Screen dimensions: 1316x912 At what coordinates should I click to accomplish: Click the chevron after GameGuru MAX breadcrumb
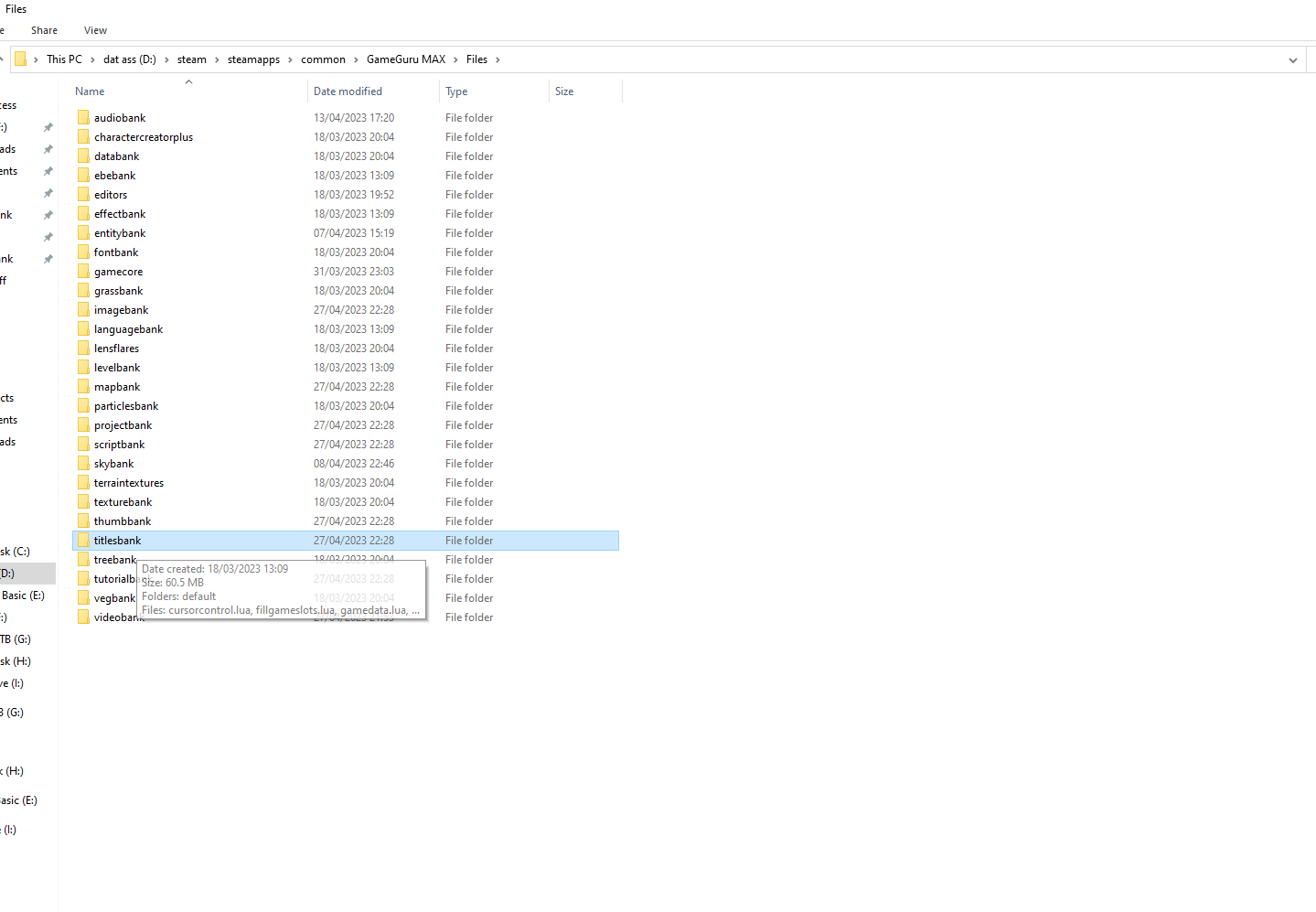[455, 59]
